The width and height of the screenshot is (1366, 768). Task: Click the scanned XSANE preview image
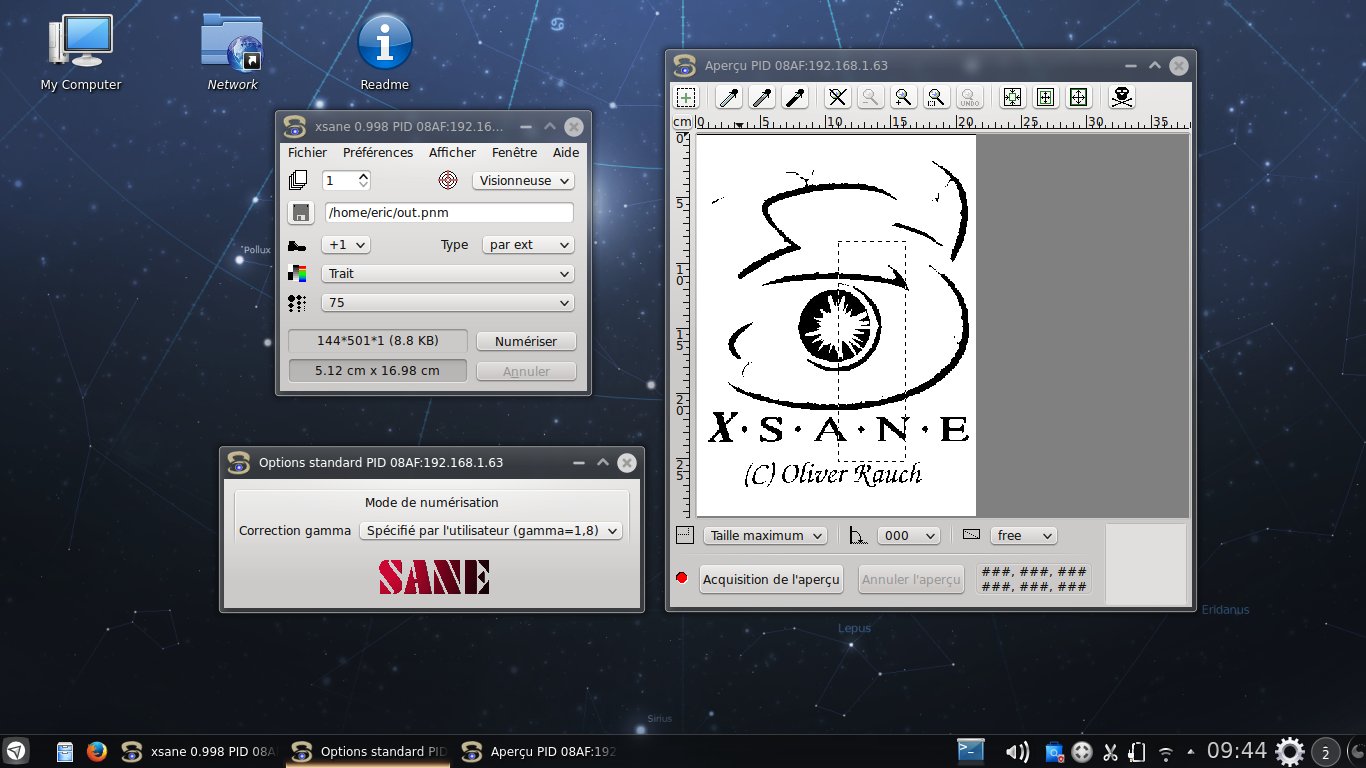point(836,325)
